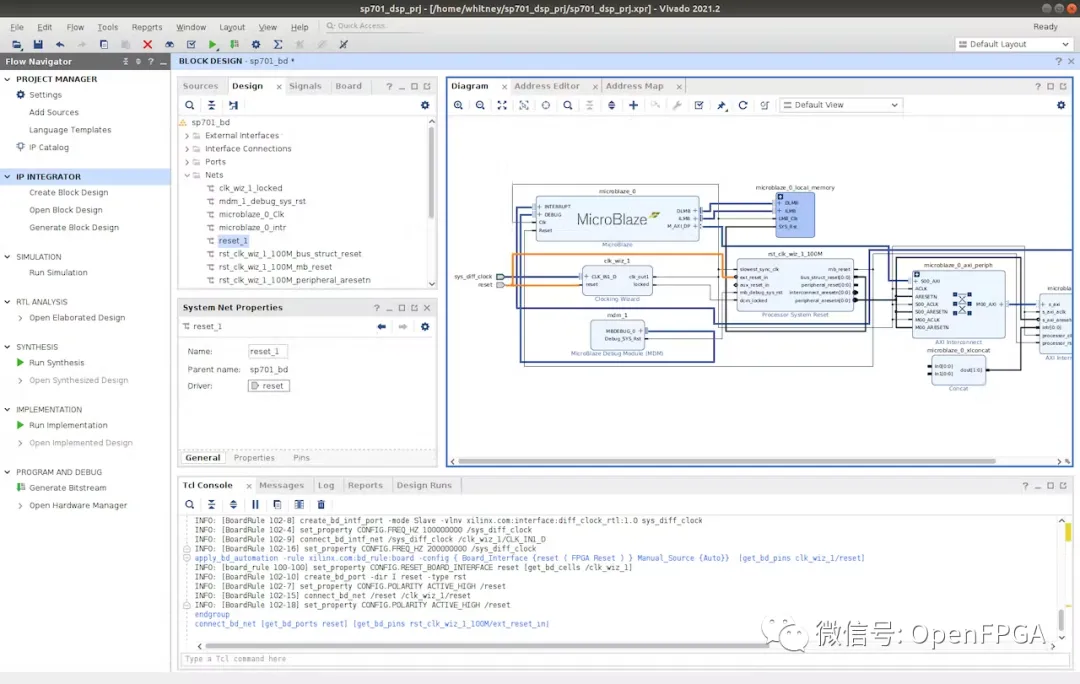Viewport: 1080px width, 684px height.
Task: Collapse the SIMULATION section
Action: click(x=8, y=257)
